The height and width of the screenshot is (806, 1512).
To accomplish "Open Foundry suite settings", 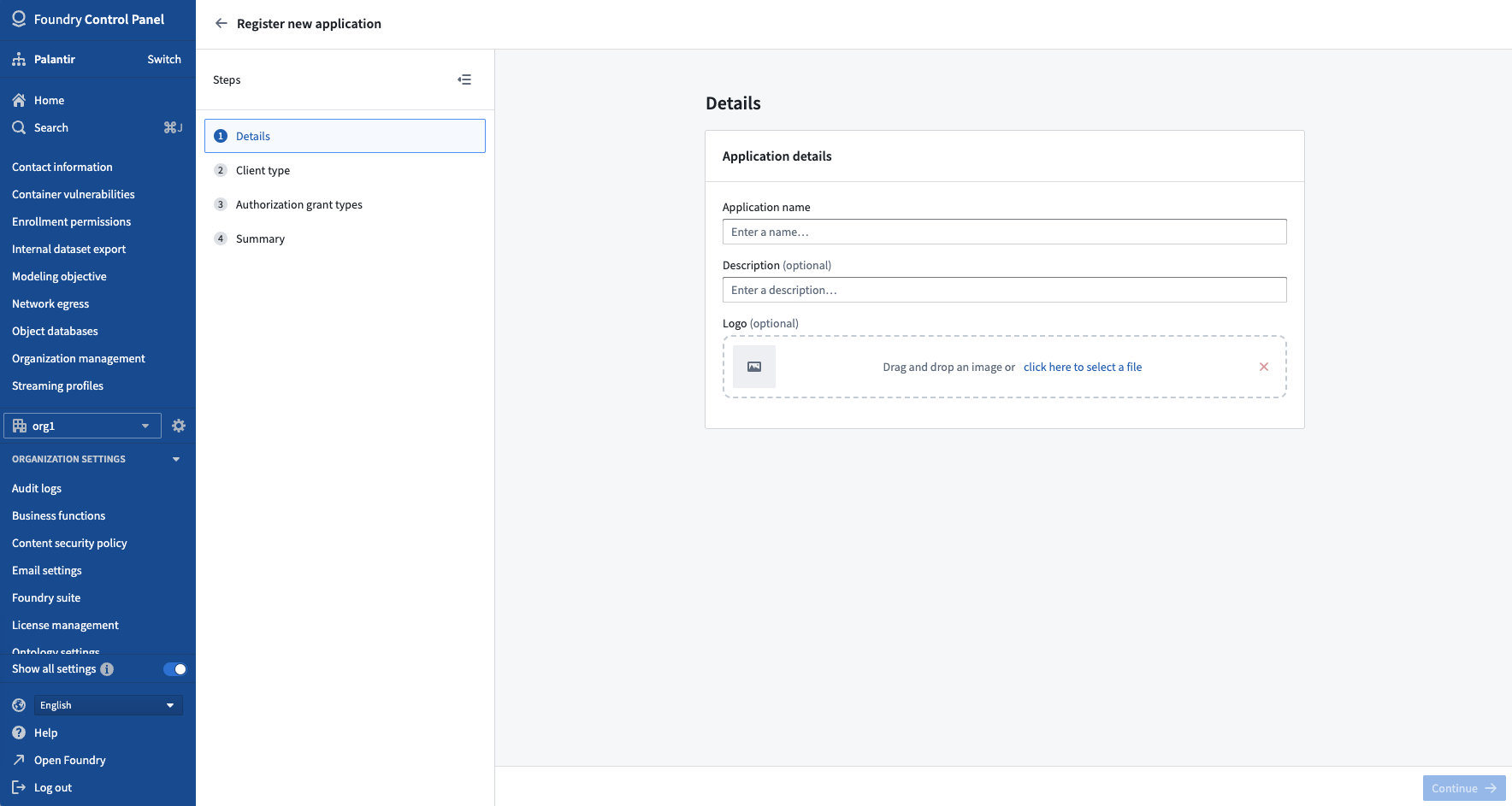I will (x=46, y=597).
